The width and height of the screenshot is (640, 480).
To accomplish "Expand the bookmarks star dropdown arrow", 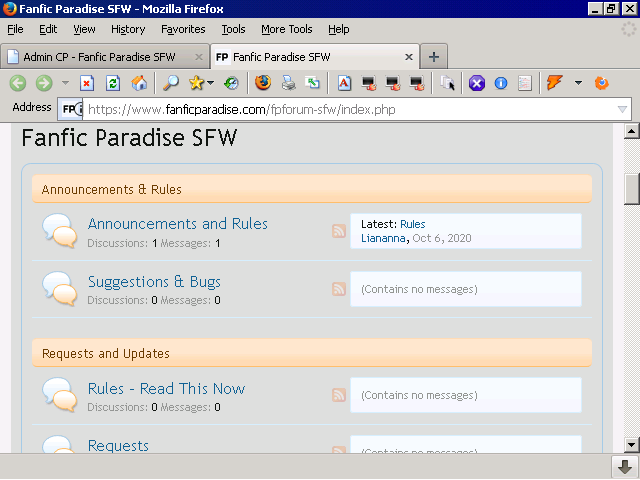I will [210, 83].
